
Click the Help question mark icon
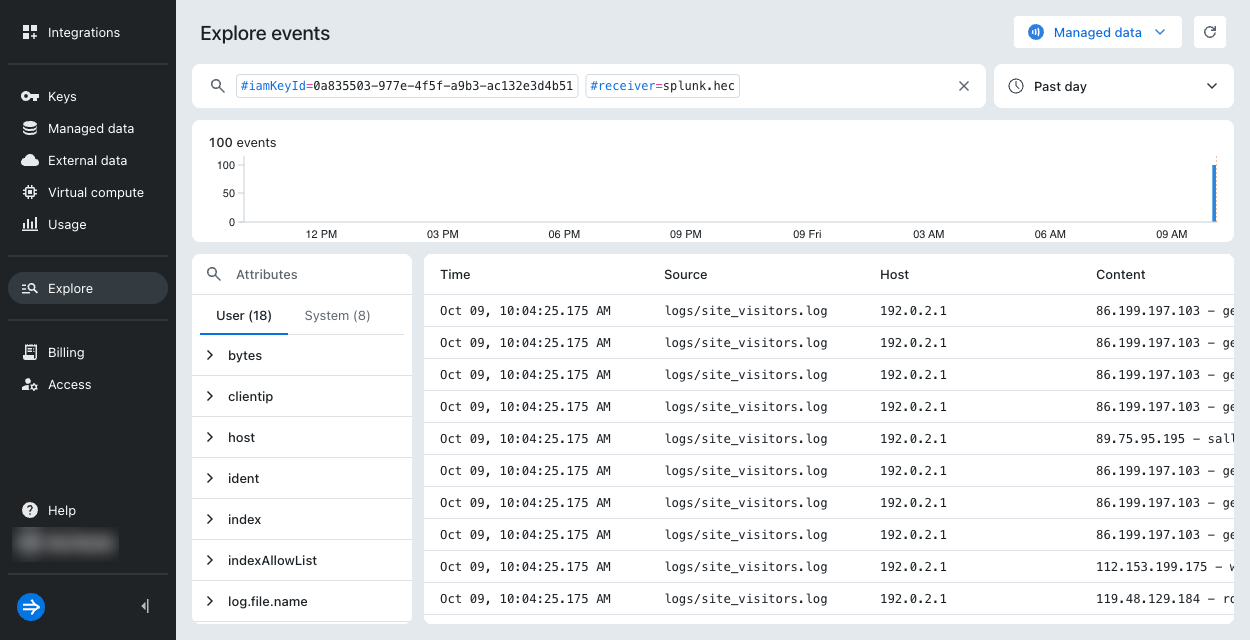tap(30, 510)
